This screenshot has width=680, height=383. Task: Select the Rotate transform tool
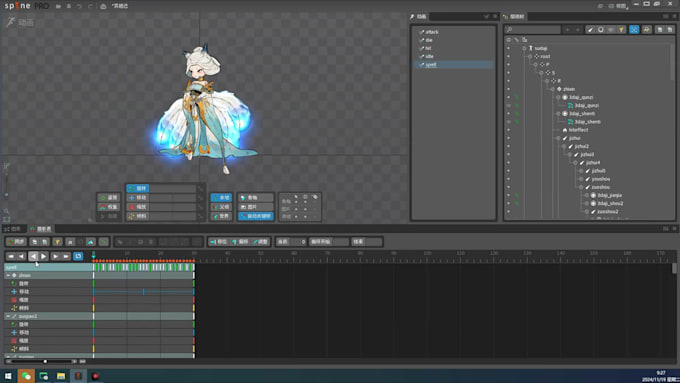138,188
